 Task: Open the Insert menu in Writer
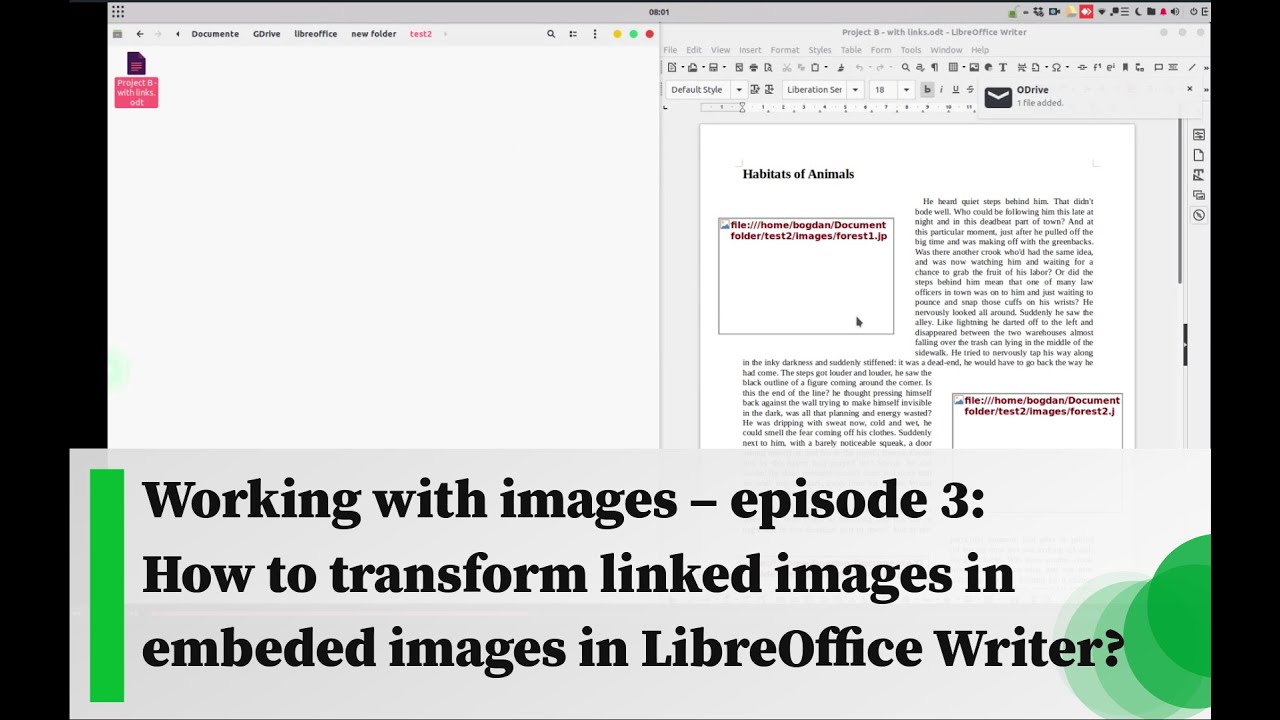point(750,50)
